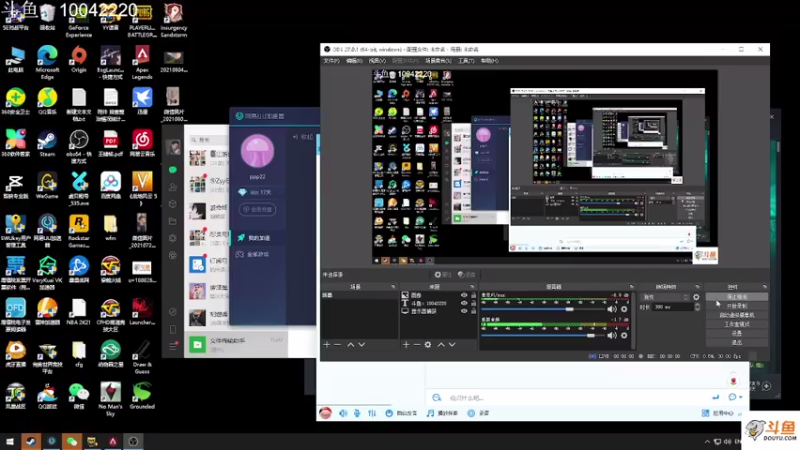
Task: Open source properties gear in OBS Sources toolbar
Action: pos(428,344)
